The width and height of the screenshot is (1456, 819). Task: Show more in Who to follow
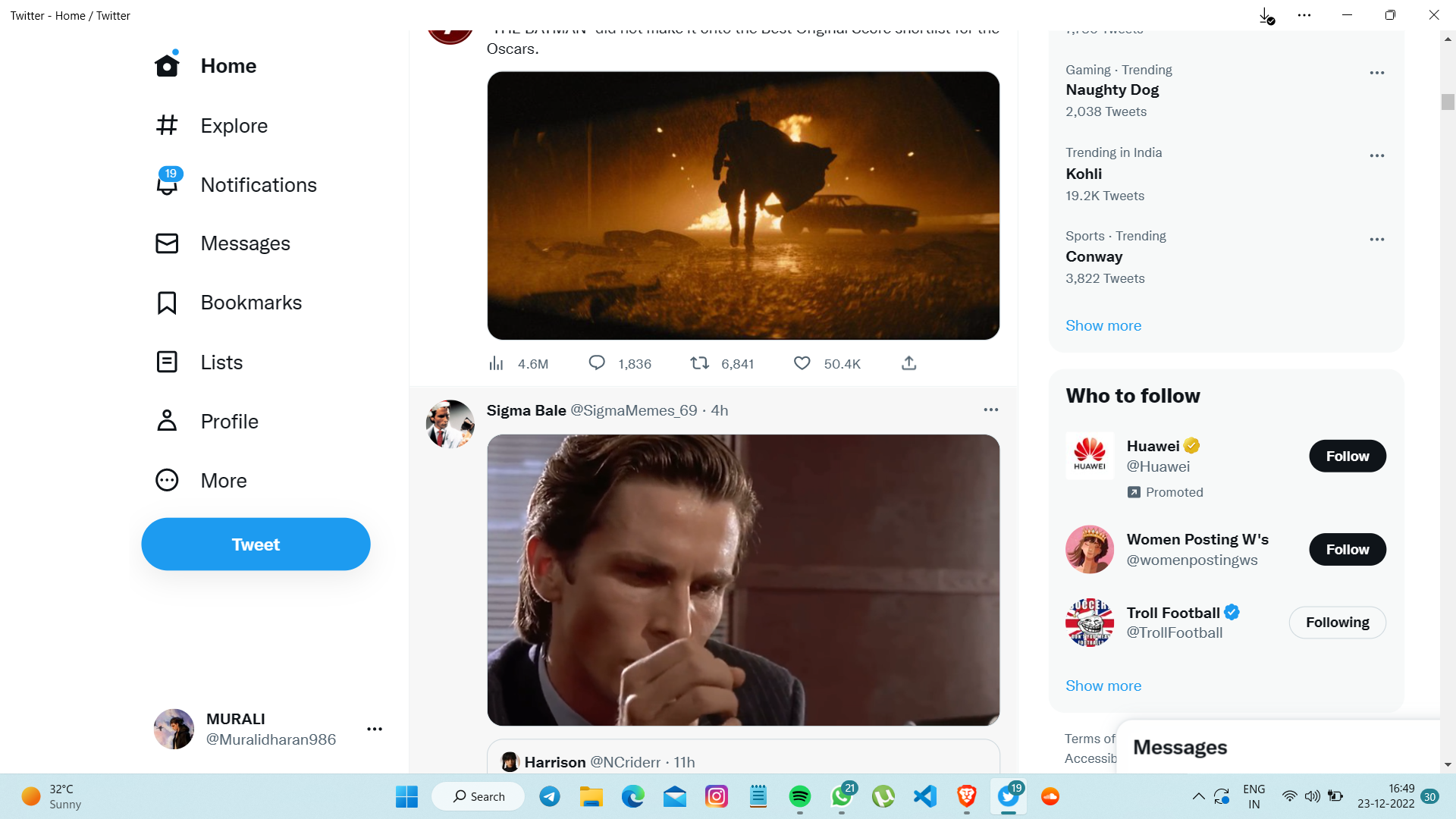coord(1103,686)
